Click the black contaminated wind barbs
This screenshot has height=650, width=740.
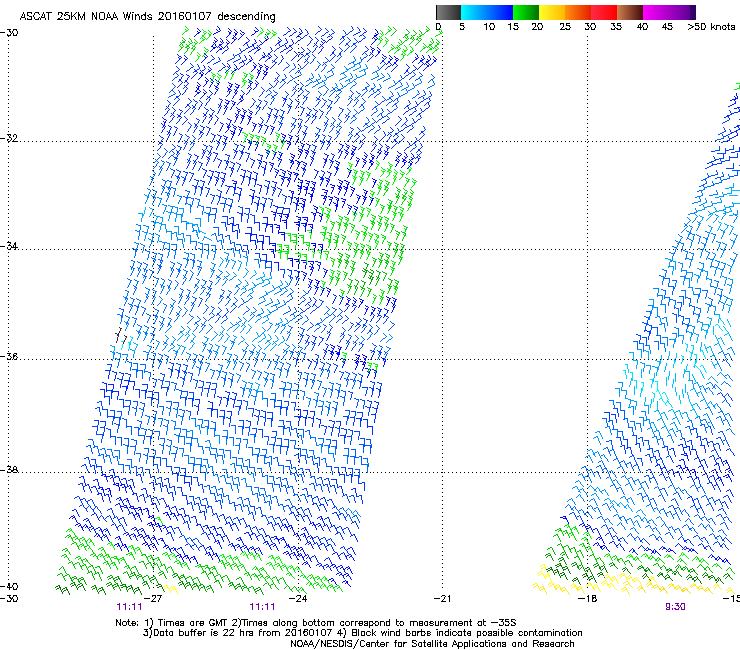pyautogui.click(x=121, y=336)
